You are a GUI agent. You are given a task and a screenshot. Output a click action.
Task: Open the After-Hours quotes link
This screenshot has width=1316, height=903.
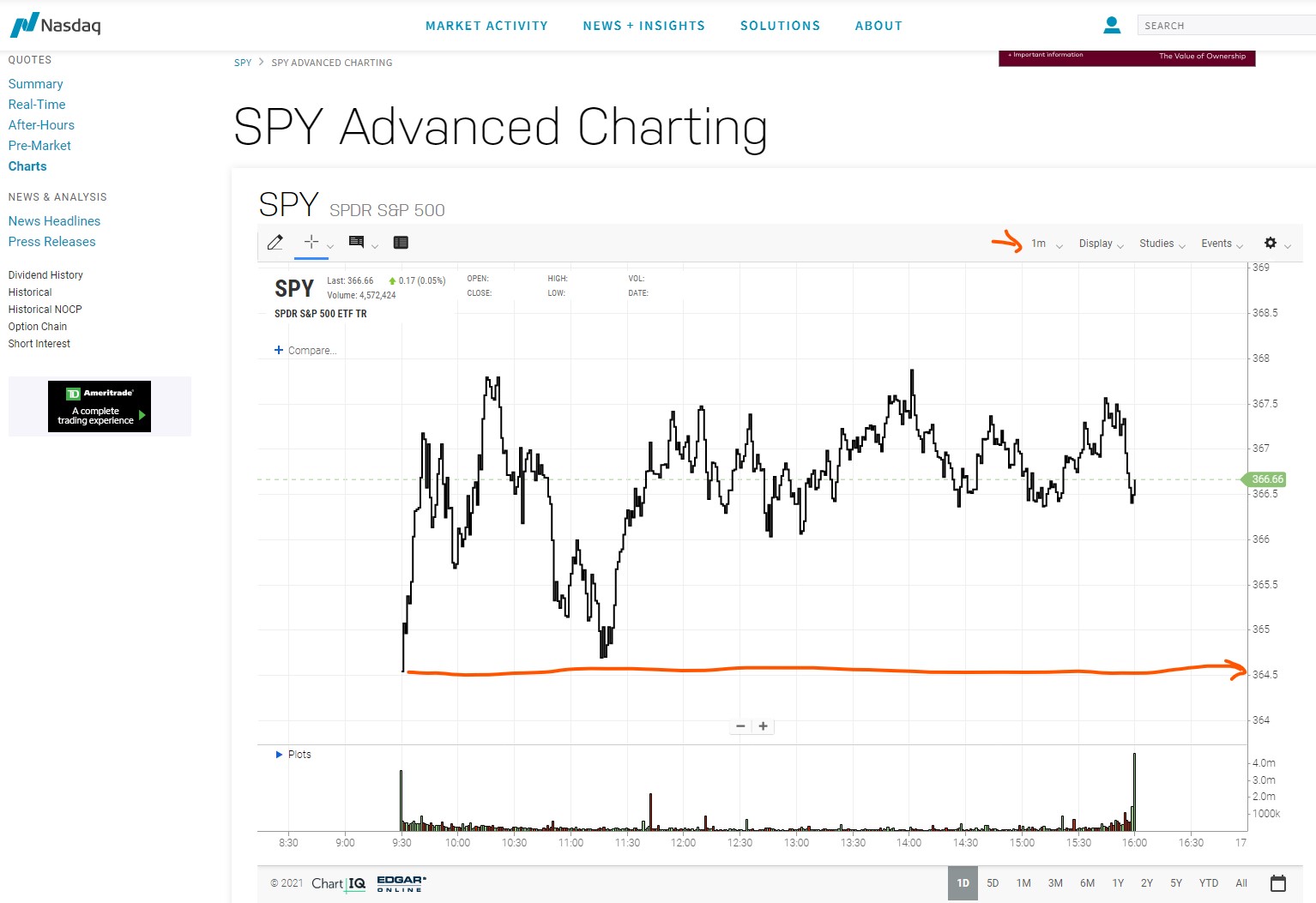click(41, 125)
